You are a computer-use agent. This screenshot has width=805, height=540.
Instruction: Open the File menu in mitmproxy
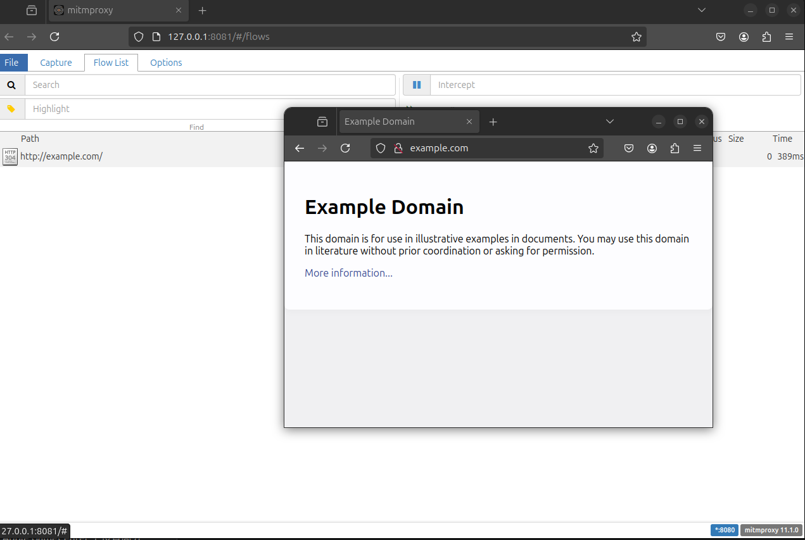pos(12,62)
